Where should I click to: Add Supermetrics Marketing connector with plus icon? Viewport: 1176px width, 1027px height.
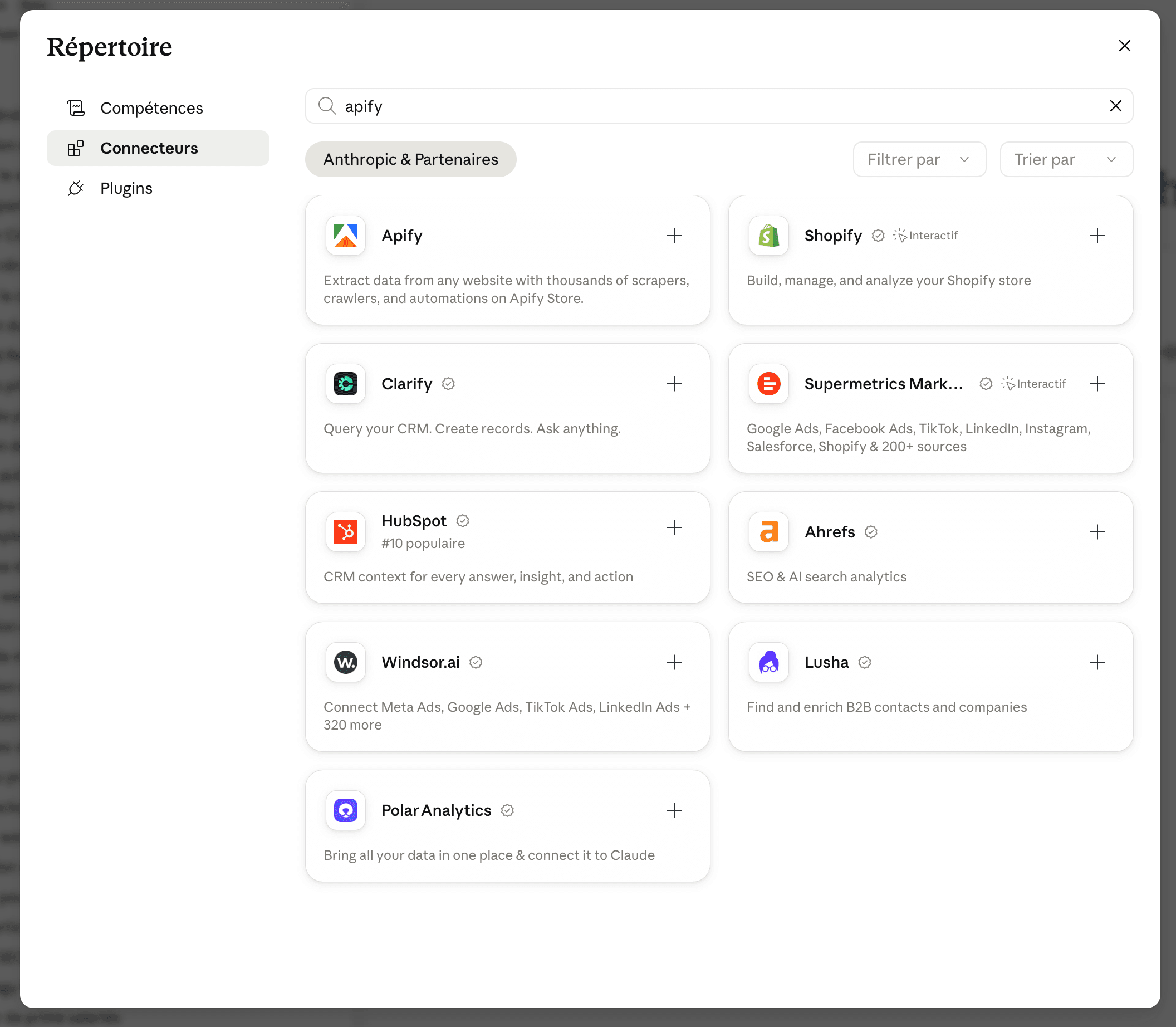click(1097, 383)
